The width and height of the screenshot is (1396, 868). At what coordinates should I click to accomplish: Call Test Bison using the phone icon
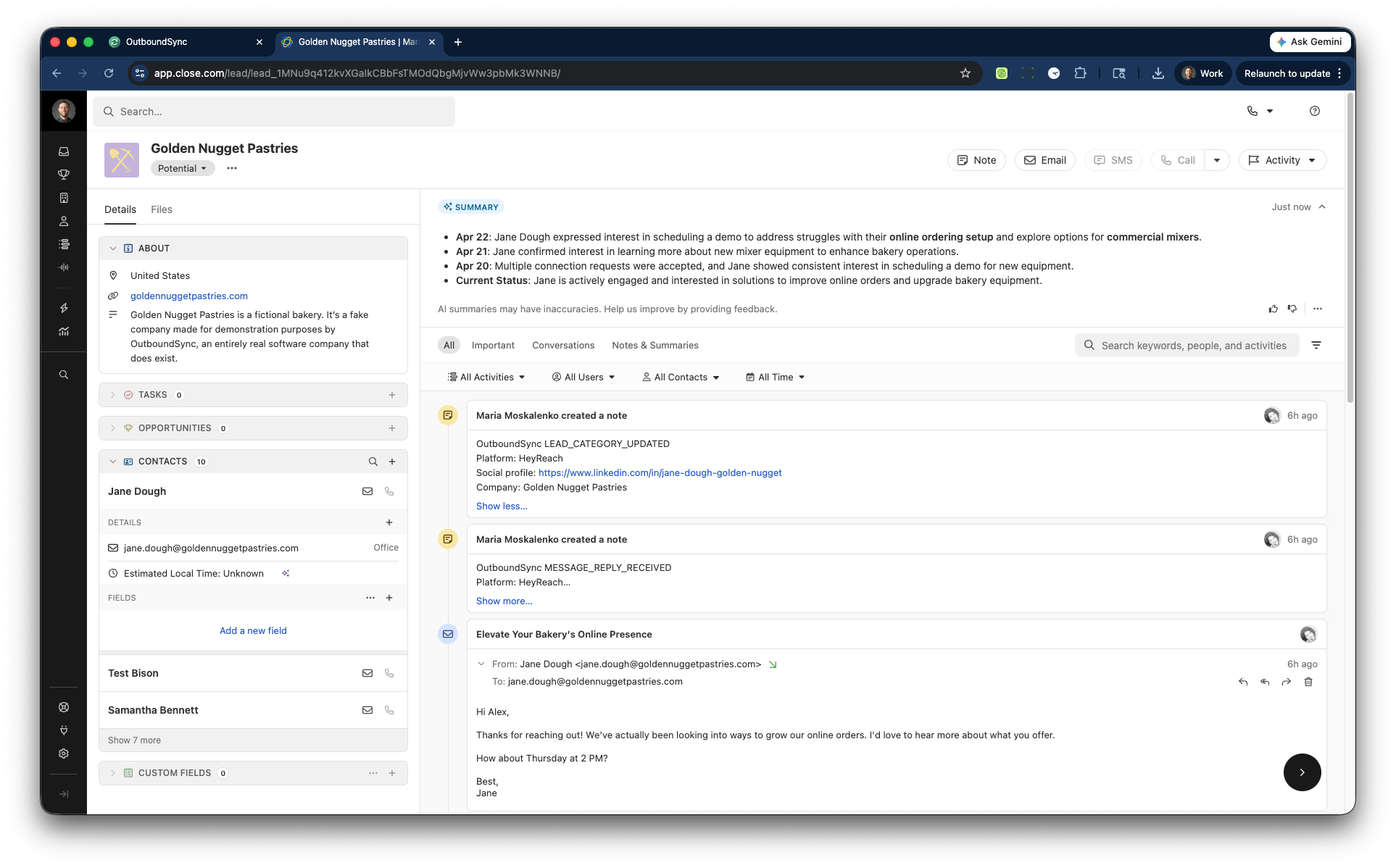[389, 673]
